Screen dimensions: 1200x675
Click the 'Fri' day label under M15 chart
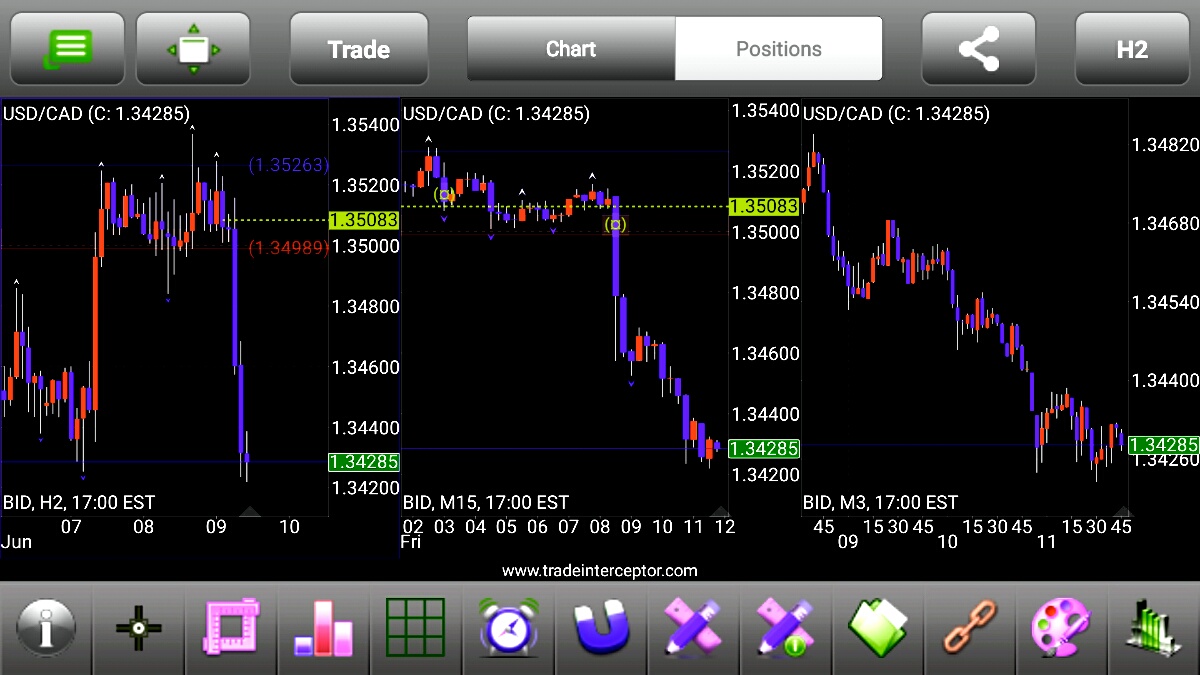(x=411, y=542)
